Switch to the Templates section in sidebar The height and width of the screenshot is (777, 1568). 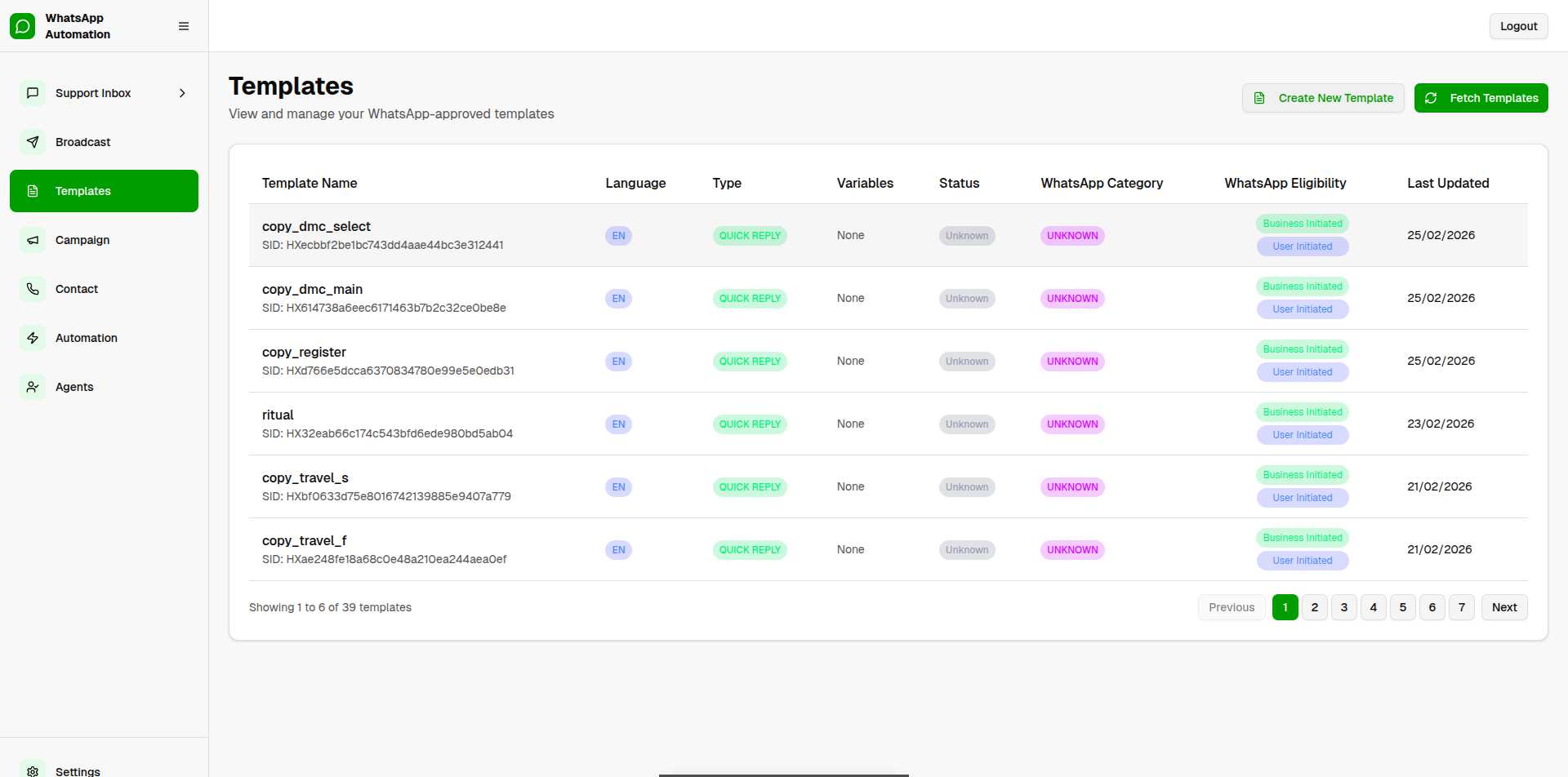click(82, 190)
